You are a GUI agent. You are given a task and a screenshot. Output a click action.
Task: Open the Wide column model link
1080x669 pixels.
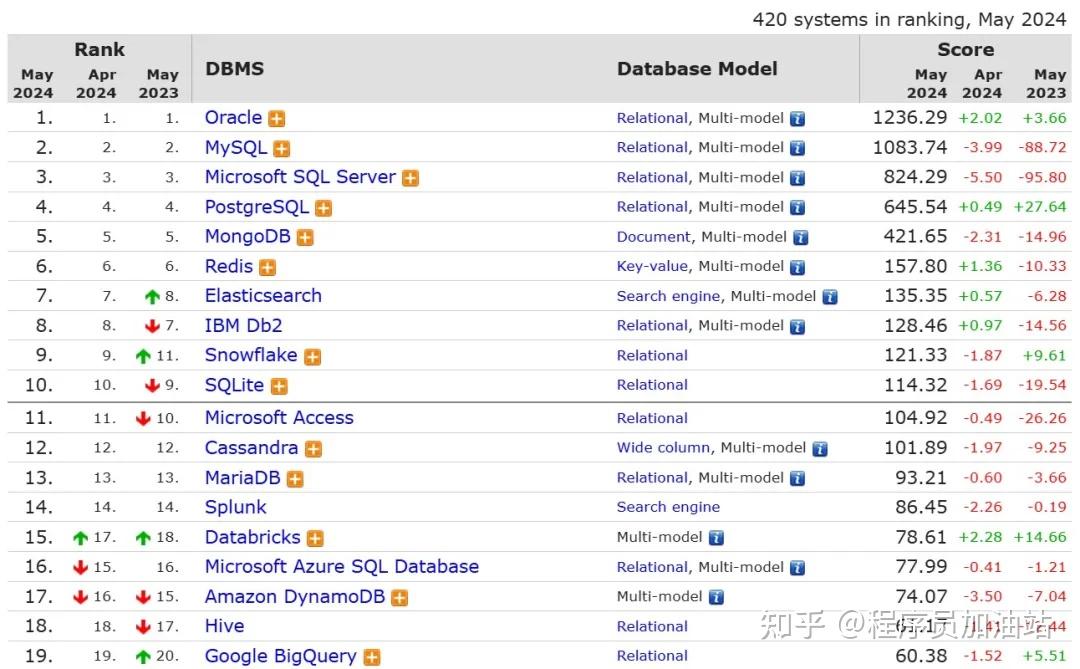(x=663, y=448)
